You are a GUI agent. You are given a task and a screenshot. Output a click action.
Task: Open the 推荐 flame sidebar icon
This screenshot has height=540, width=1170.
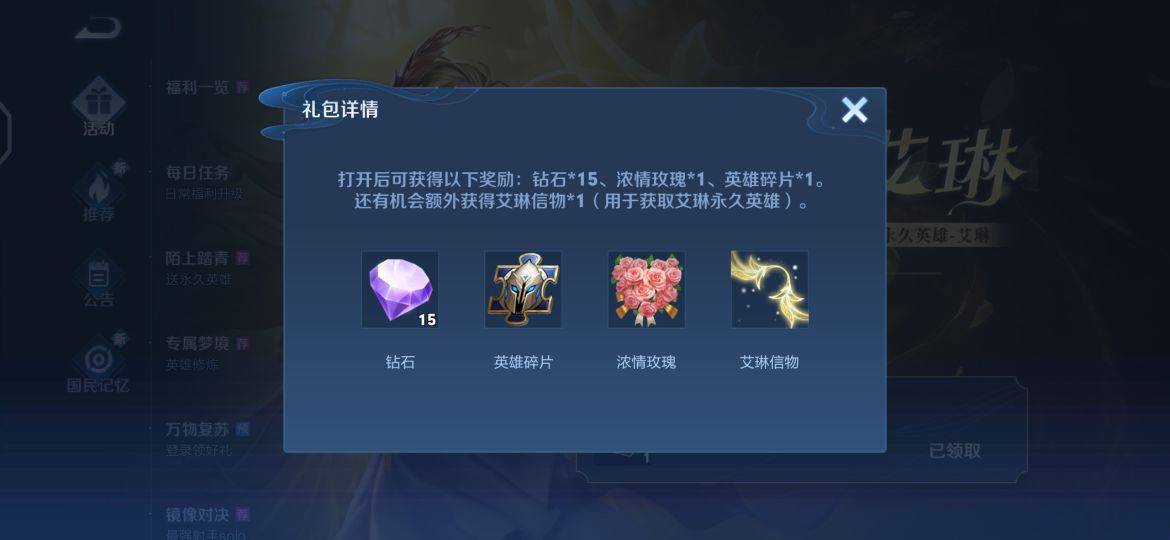tap(98, 192)
